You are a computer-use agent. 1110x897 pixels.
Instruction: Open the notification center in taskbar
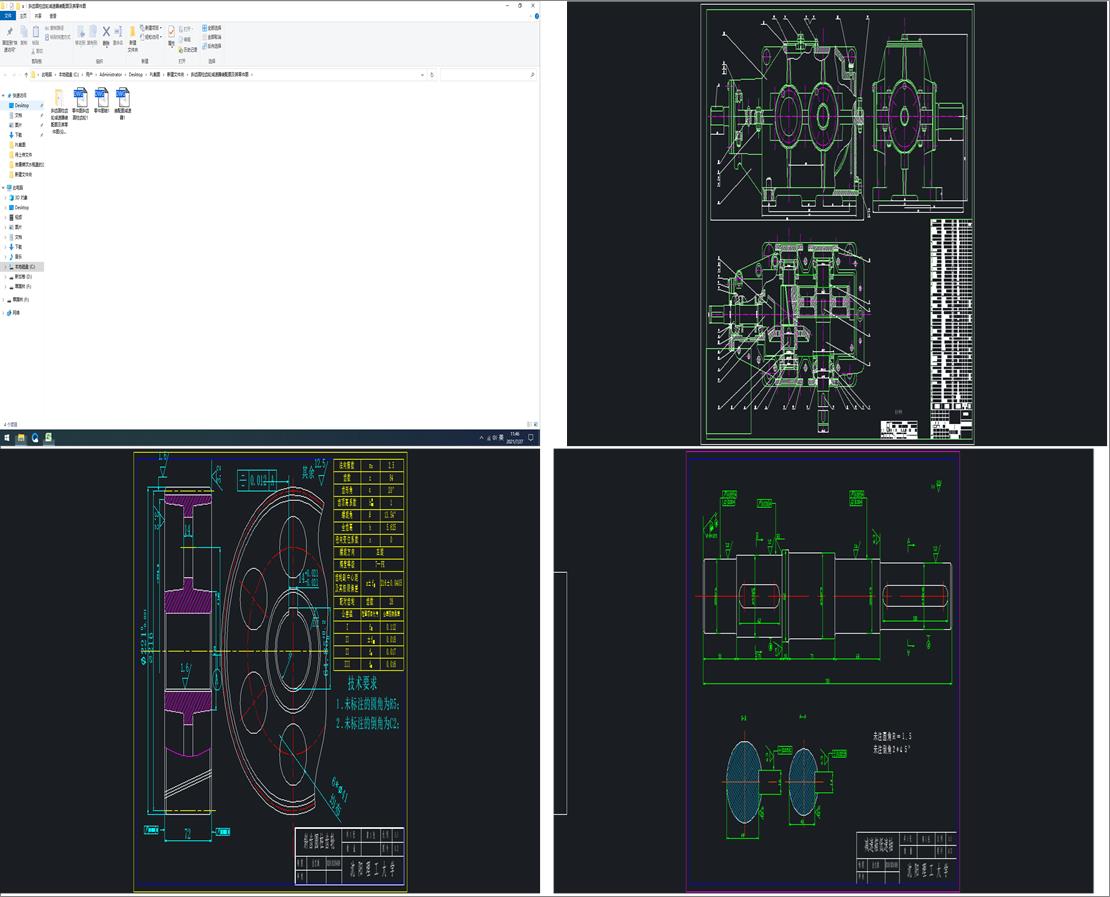[x=531, y=437]
